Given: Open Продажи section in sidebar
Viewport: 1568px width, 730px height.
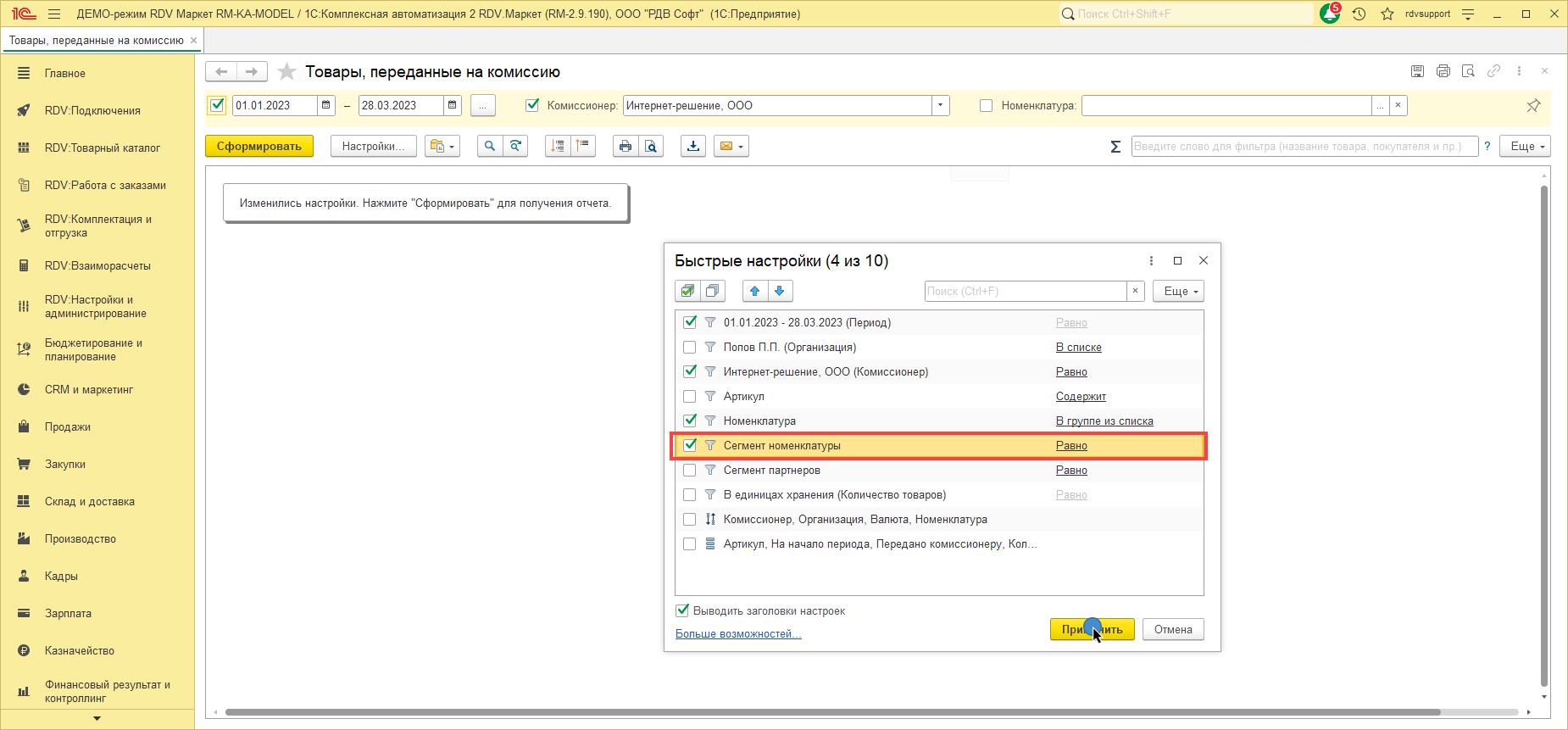Looking at the screenshot, I should click(68, 426).
